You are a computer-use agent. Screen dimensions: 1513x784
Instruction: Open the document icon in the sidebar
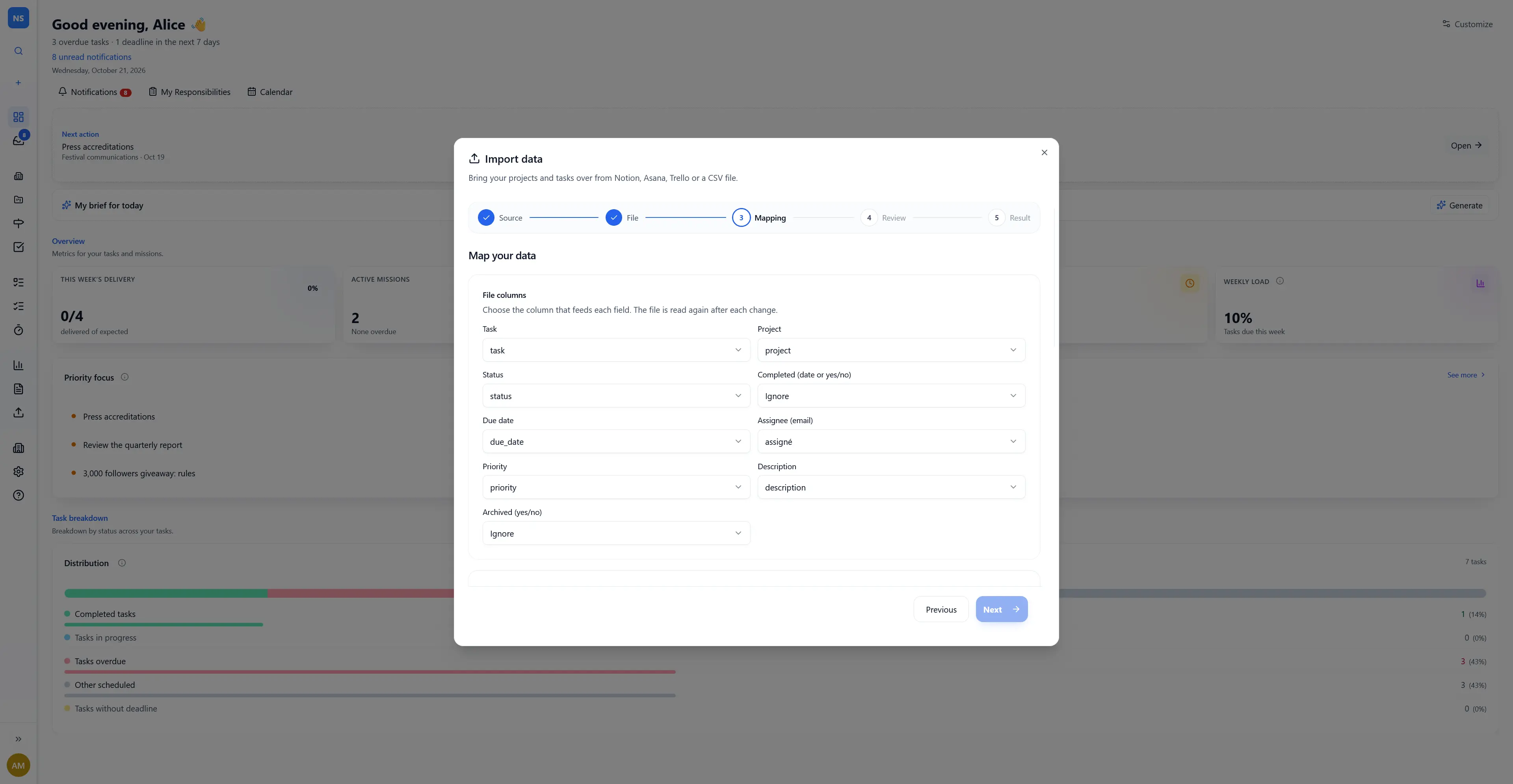pyautogui.click(x=18, y=389)
